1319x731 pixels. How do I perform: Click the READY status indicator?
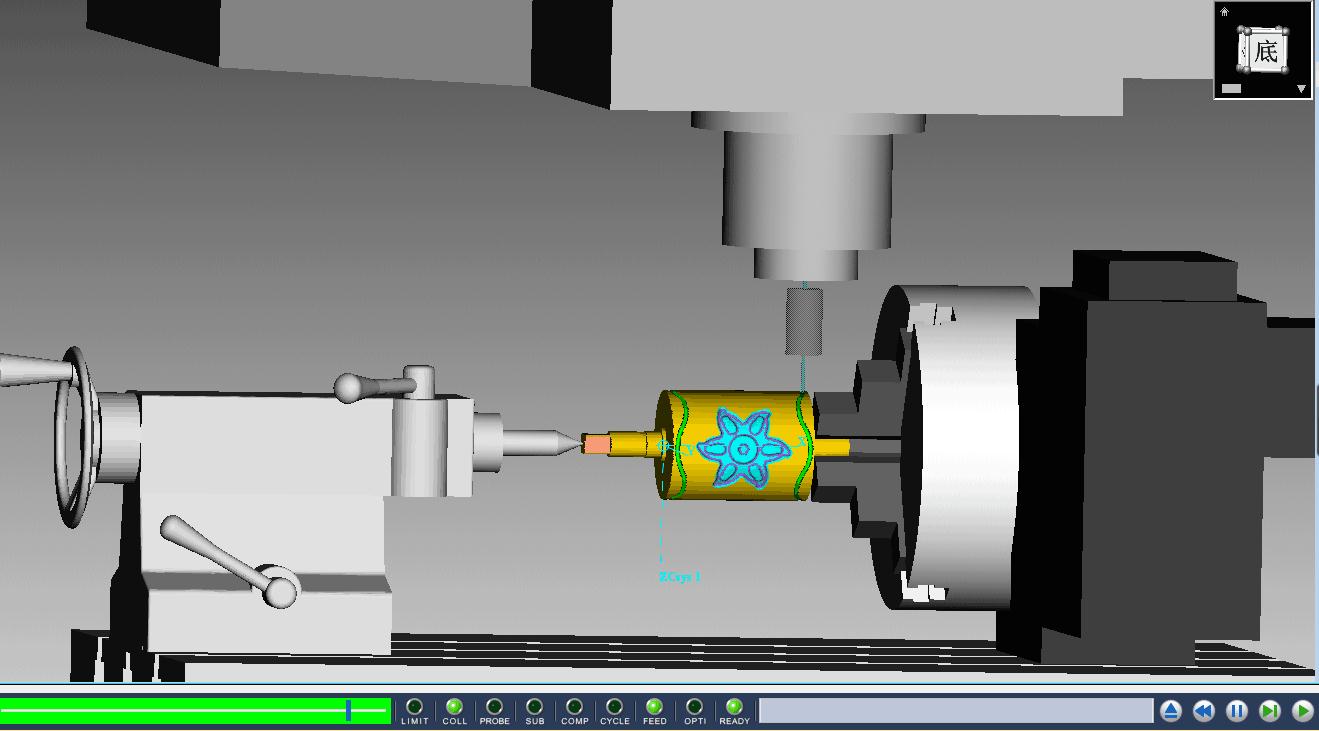734,707
